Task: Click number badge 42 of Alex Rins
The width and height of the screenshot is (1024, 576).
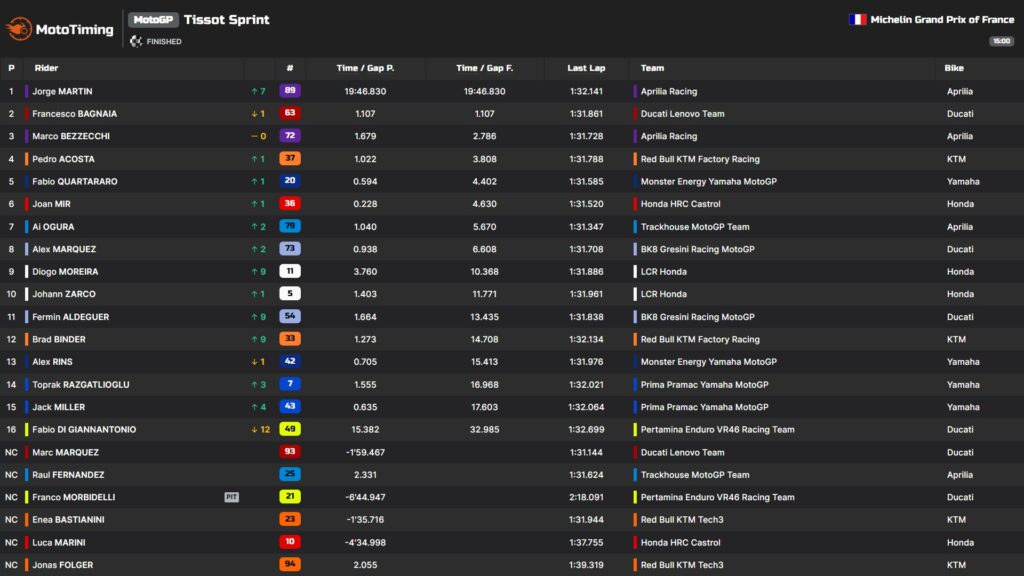Action: tap(290, 361)
